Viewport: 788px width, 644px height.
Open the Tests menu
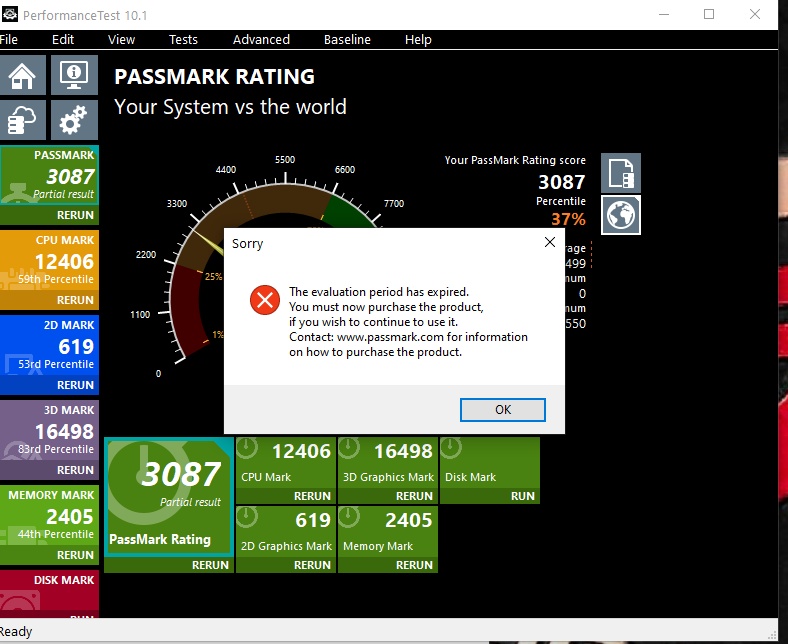(x=183, y=40)
